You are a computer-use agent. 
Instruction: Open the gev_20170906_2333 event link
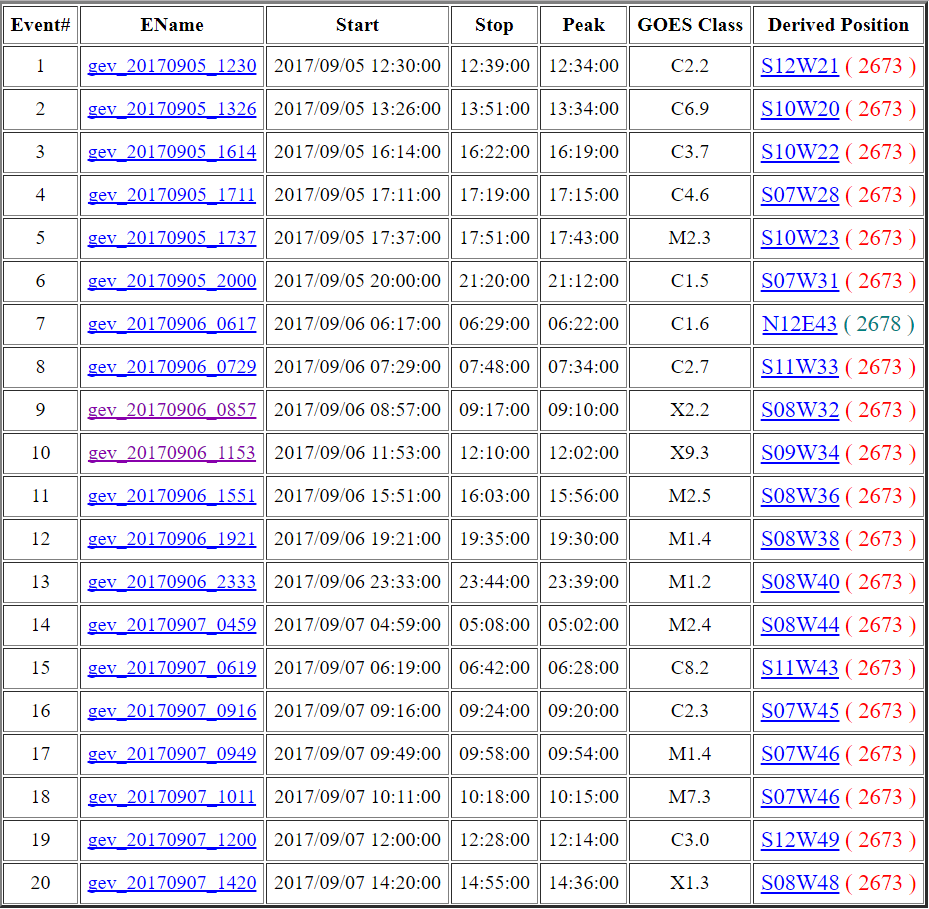click(172, 581)
